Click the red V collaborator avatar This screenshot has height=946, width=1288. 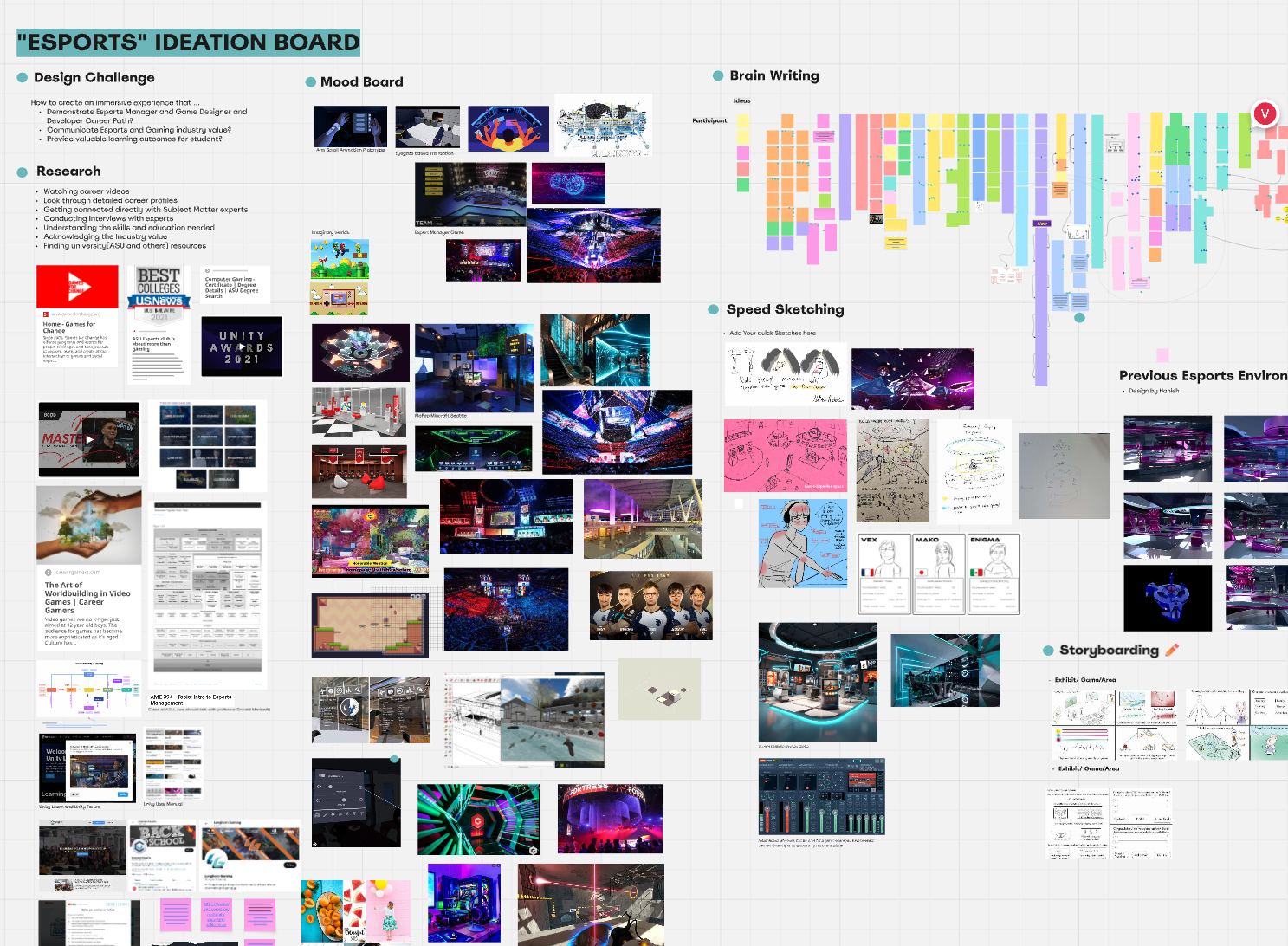pos(1265,113)
